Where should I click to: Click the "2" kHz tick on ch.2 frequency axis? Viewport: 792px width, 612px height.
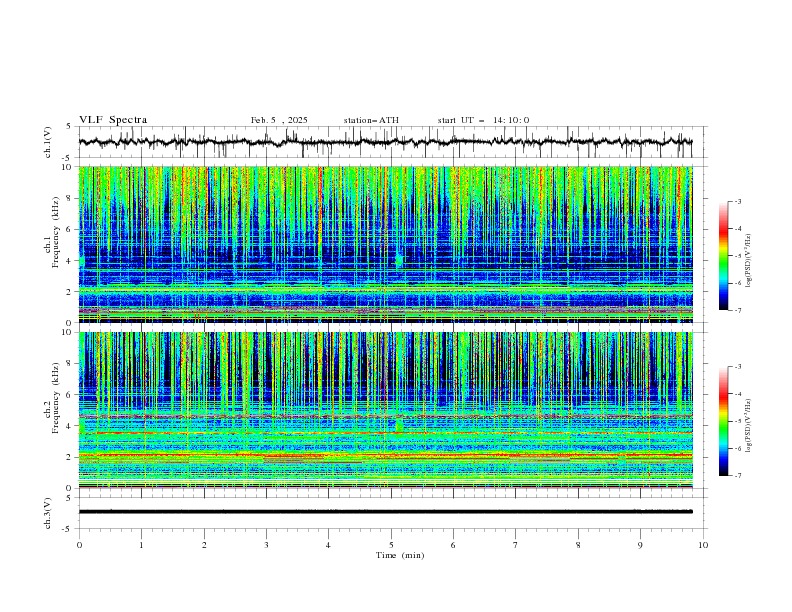point(69,457)
